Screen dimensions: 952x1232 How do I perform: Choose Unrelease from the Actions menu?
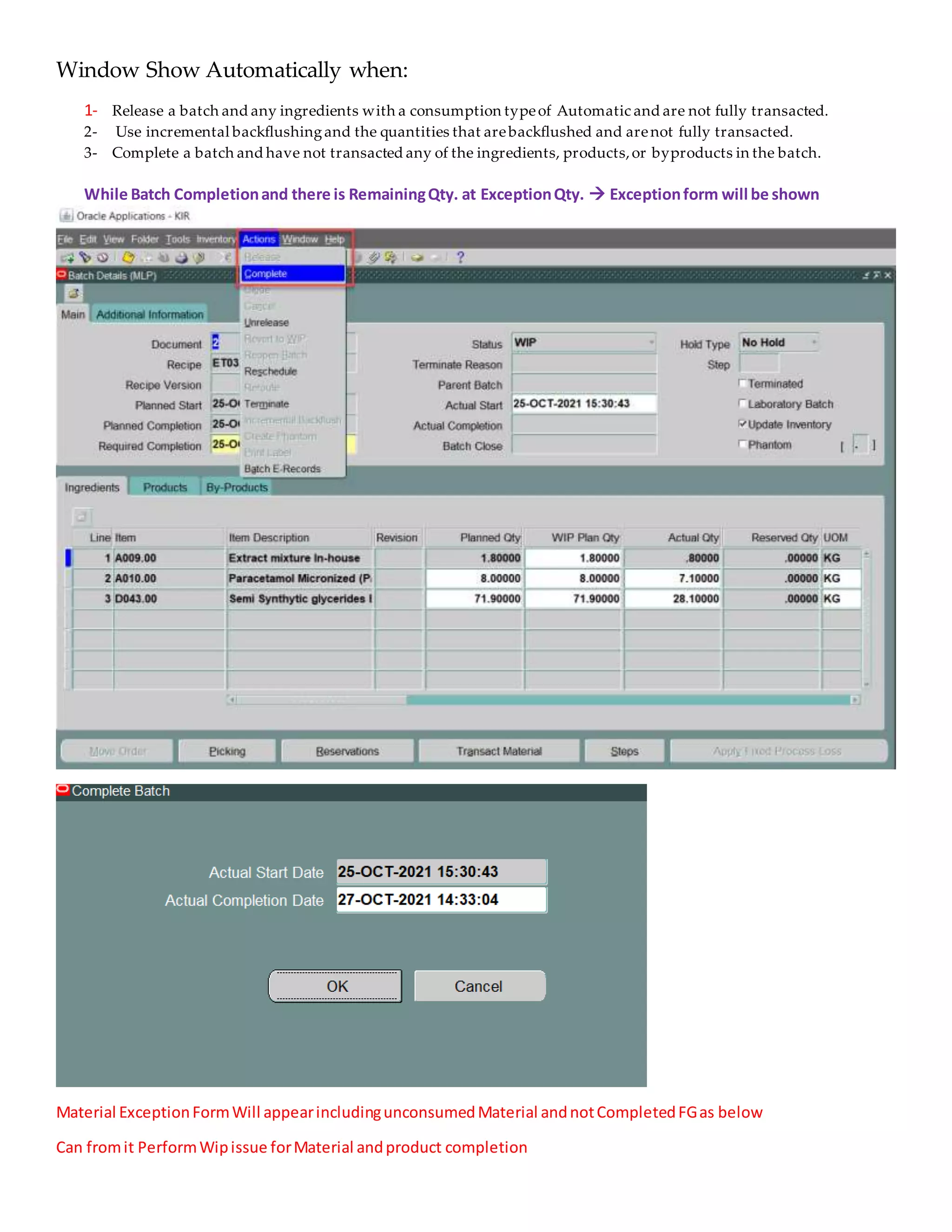(293, 323)
